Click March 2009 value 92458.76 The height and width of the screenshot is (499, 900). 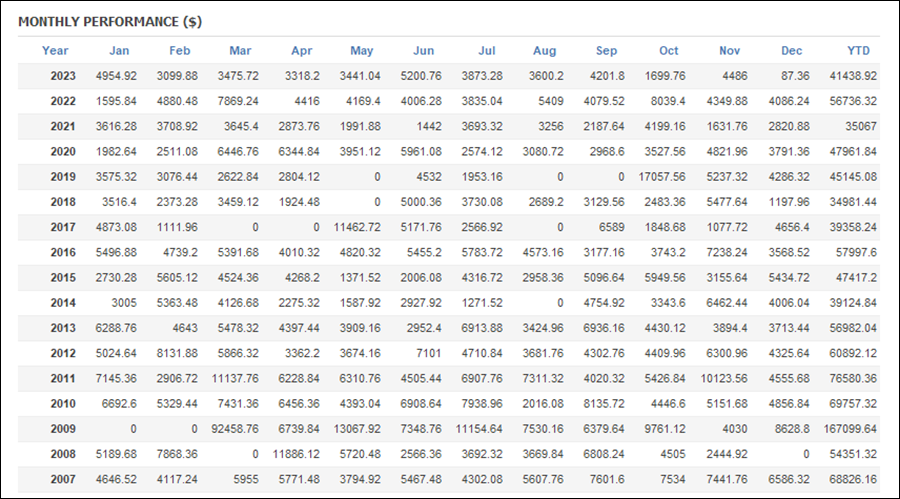(x=235, y=429)
